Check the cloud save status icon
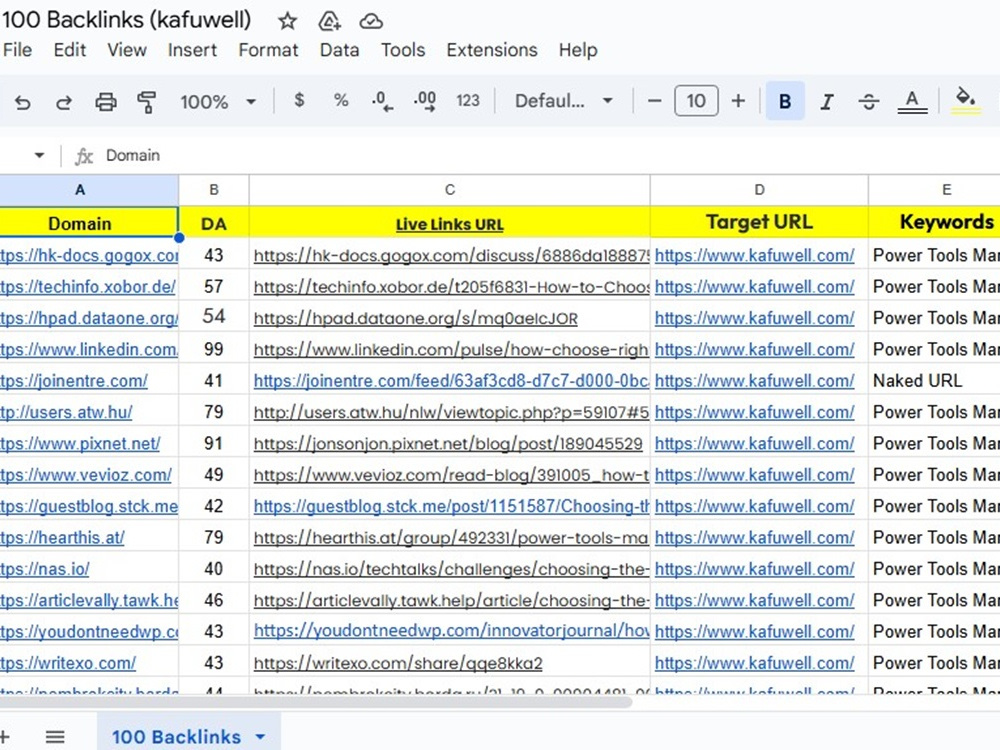Image resolution: width=1000 pixels, height=750 pixels. (x=371, y=22)
